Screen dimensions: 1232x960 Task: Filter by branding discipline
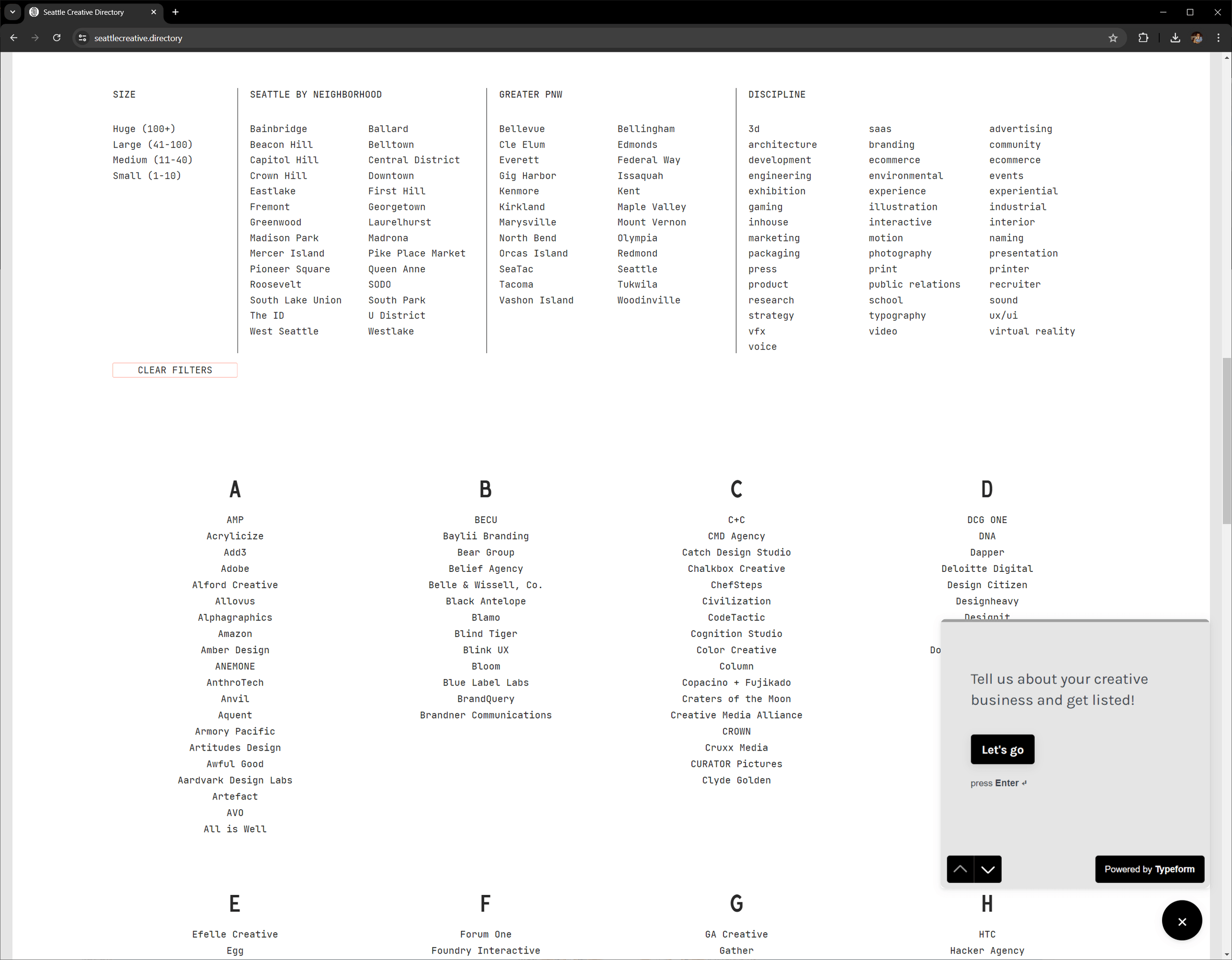click(891, 145)
